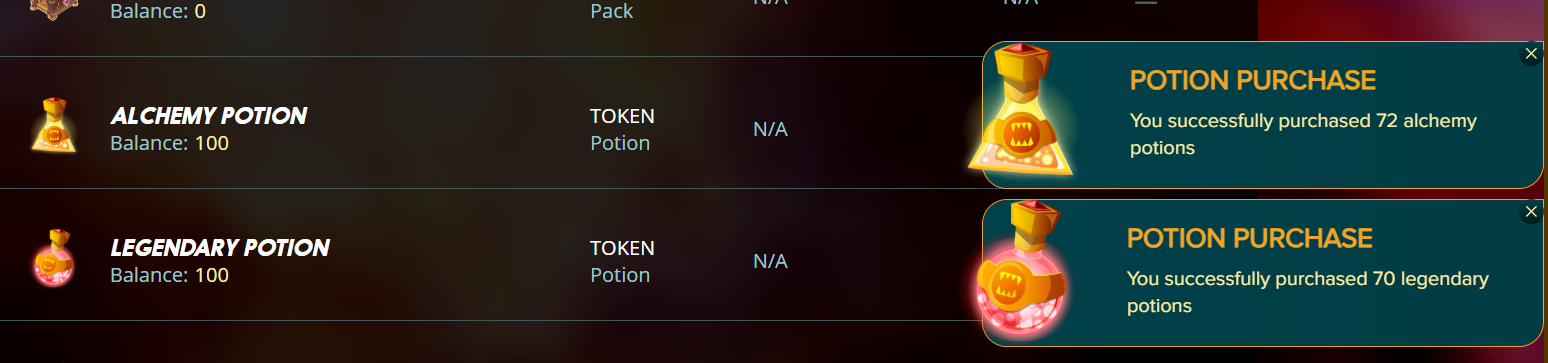Image resolution: width=1548 pixels, height=363 pixels.
Task: Click the POTION PURCHASE heading for alchemy potions
Action: click(1253, 81)
